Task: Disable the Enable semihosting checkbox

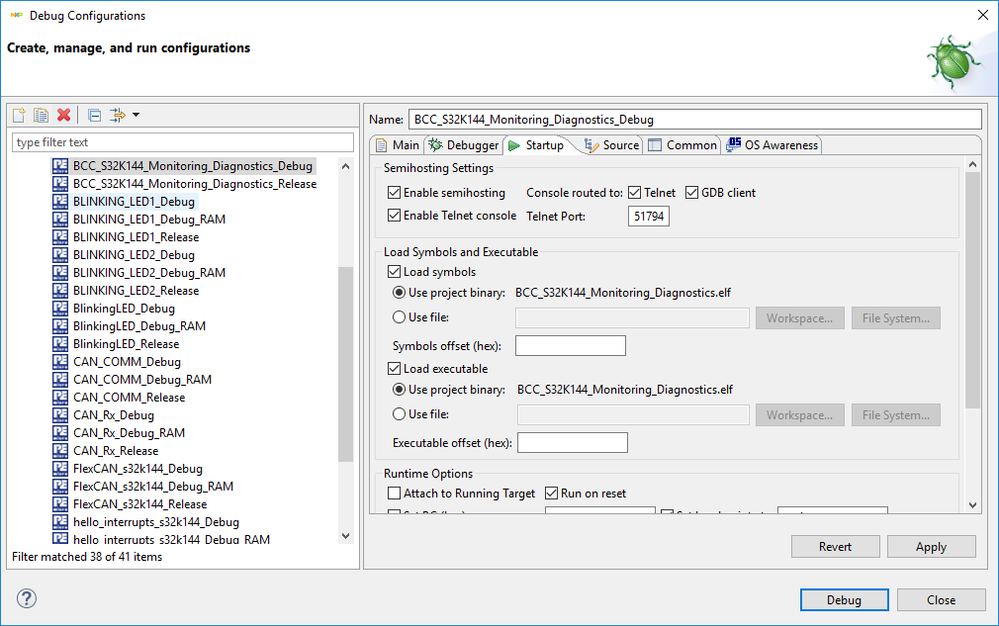Action: pos(393,193)
